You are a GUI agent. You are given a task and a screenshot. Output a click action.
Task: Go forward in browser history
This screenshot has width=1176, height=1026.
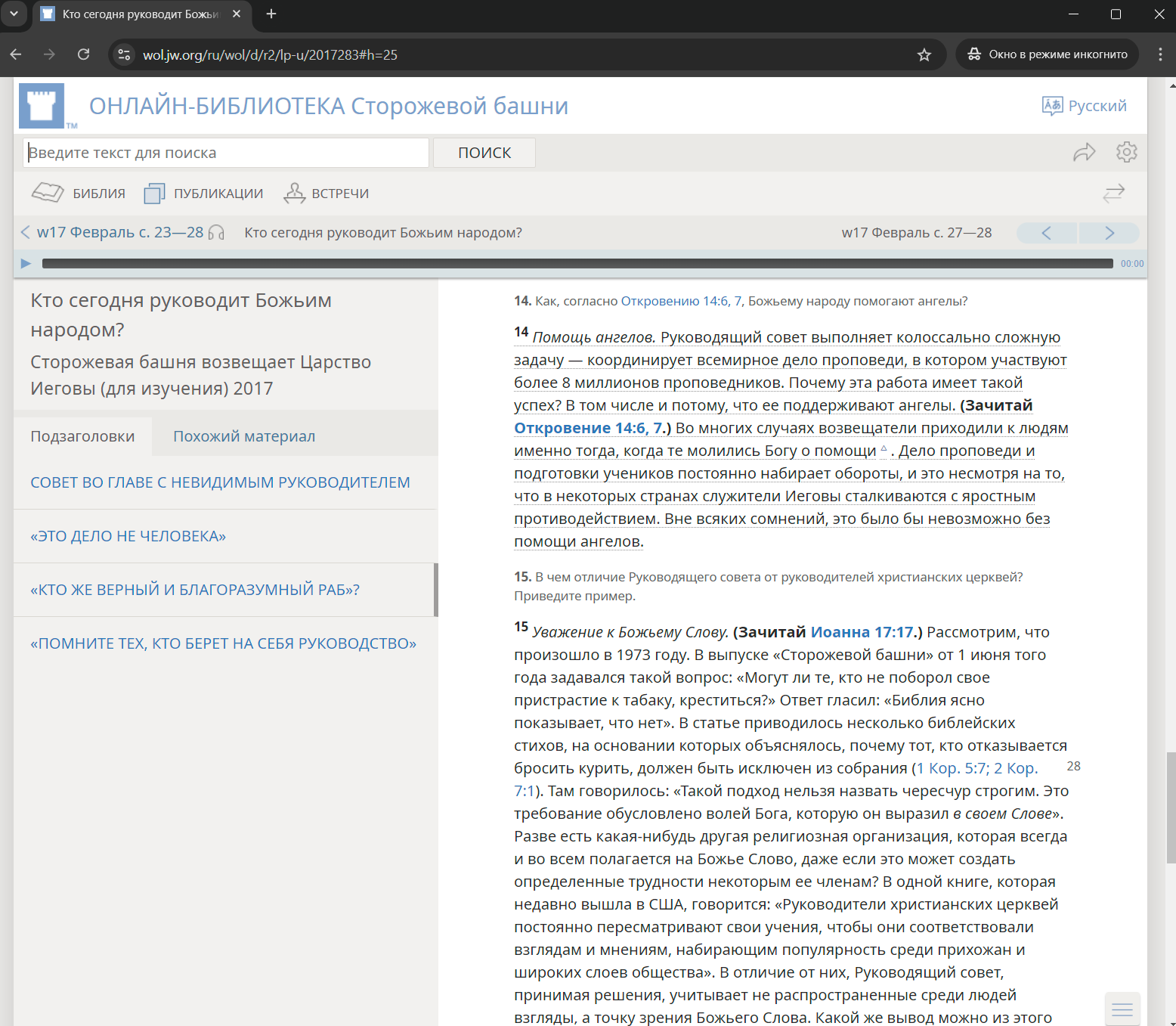pyautogui.click(x=49, y=54)
